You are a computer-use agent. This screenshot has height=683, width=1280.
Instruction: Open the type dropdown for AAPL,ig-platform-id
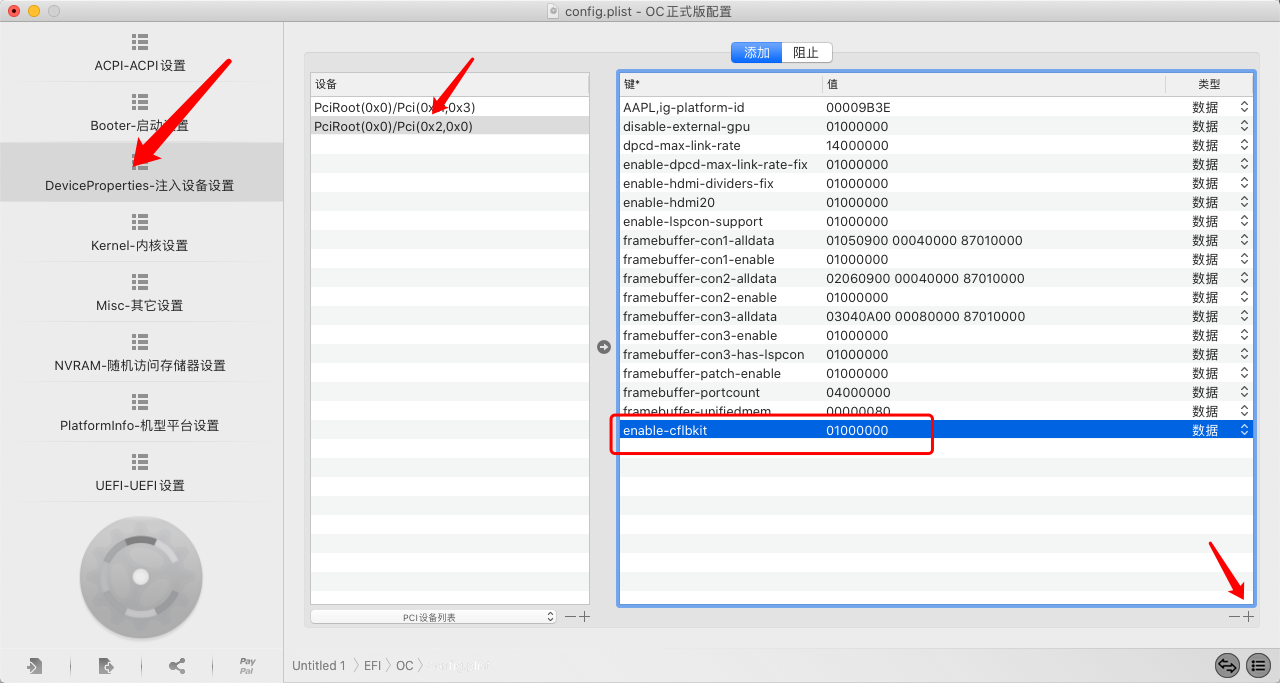(x=1244, y=107)
